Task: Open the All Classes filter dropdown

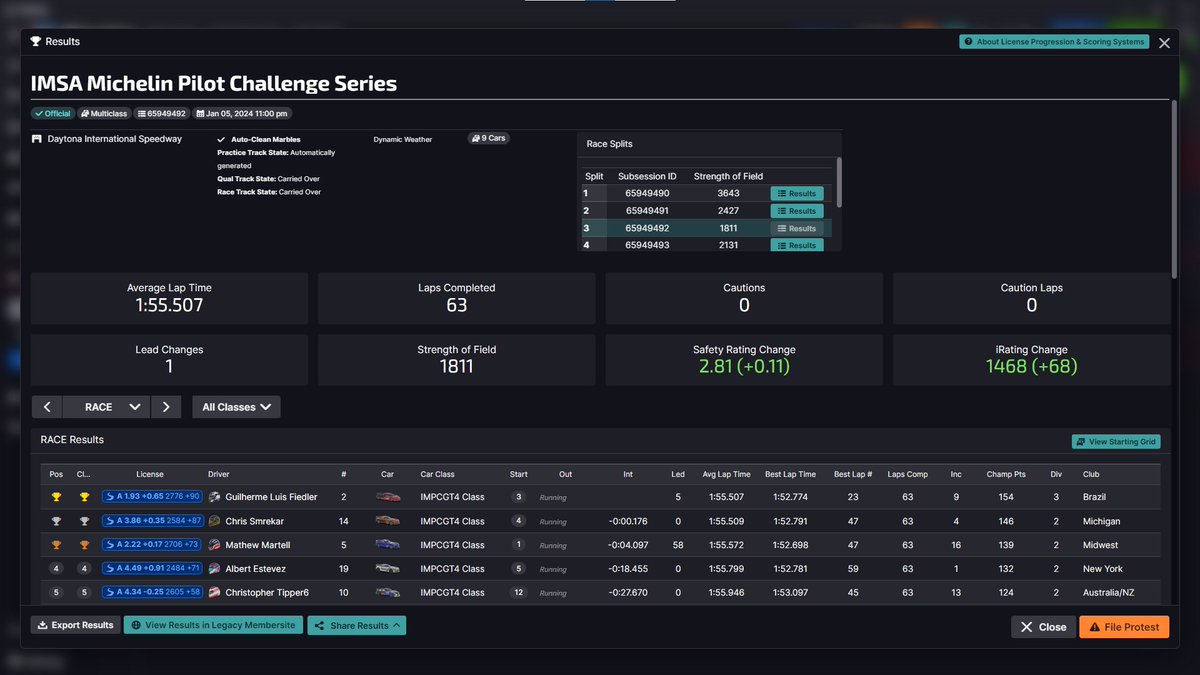Action: click(236, 407)
